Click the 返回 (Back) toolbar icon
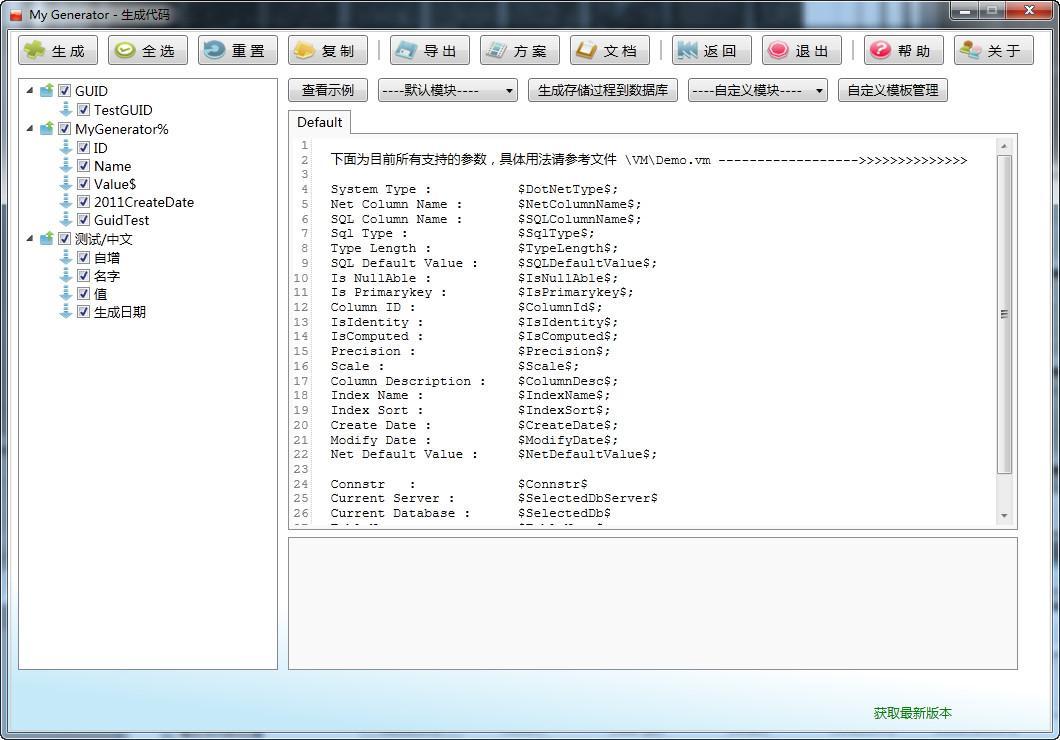1060x740 pixels. pyautogui.click(x=688, y=51)
